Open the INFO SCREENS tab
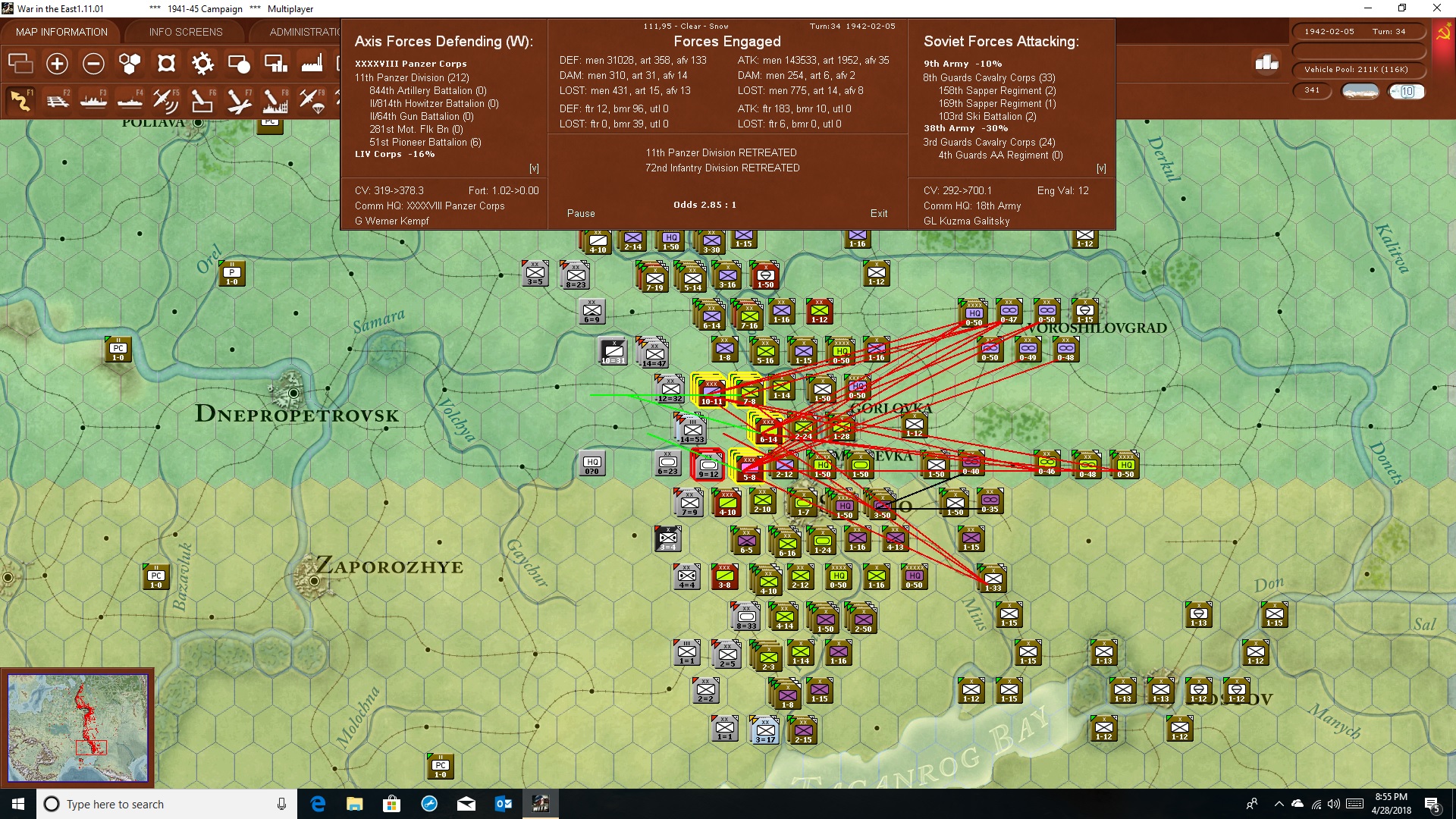 coord(186,32)
